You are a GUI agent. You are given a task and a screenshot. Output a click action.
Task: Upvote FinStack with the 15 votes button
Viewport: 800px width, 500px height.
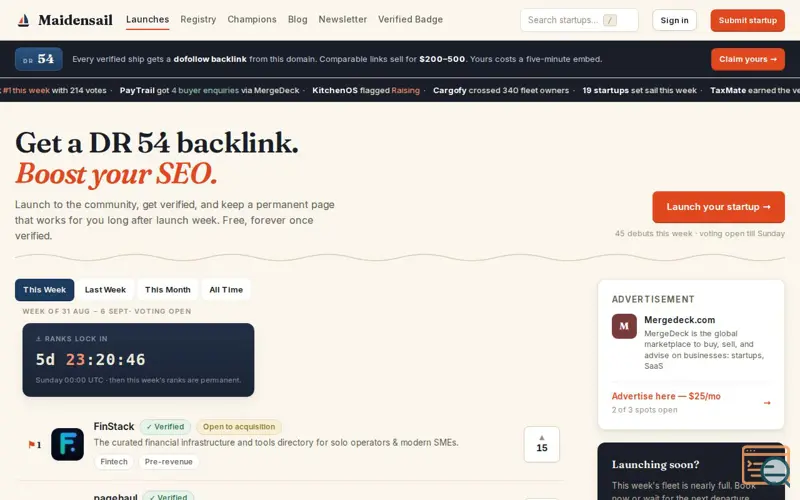(x=541, y=444)
